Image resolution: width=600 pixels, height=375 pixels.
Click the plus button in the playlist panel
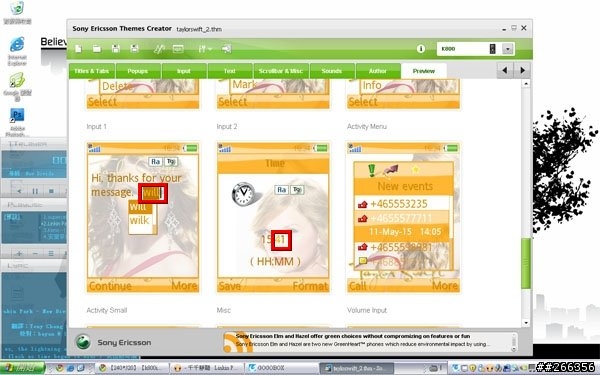tap(19, 253)
